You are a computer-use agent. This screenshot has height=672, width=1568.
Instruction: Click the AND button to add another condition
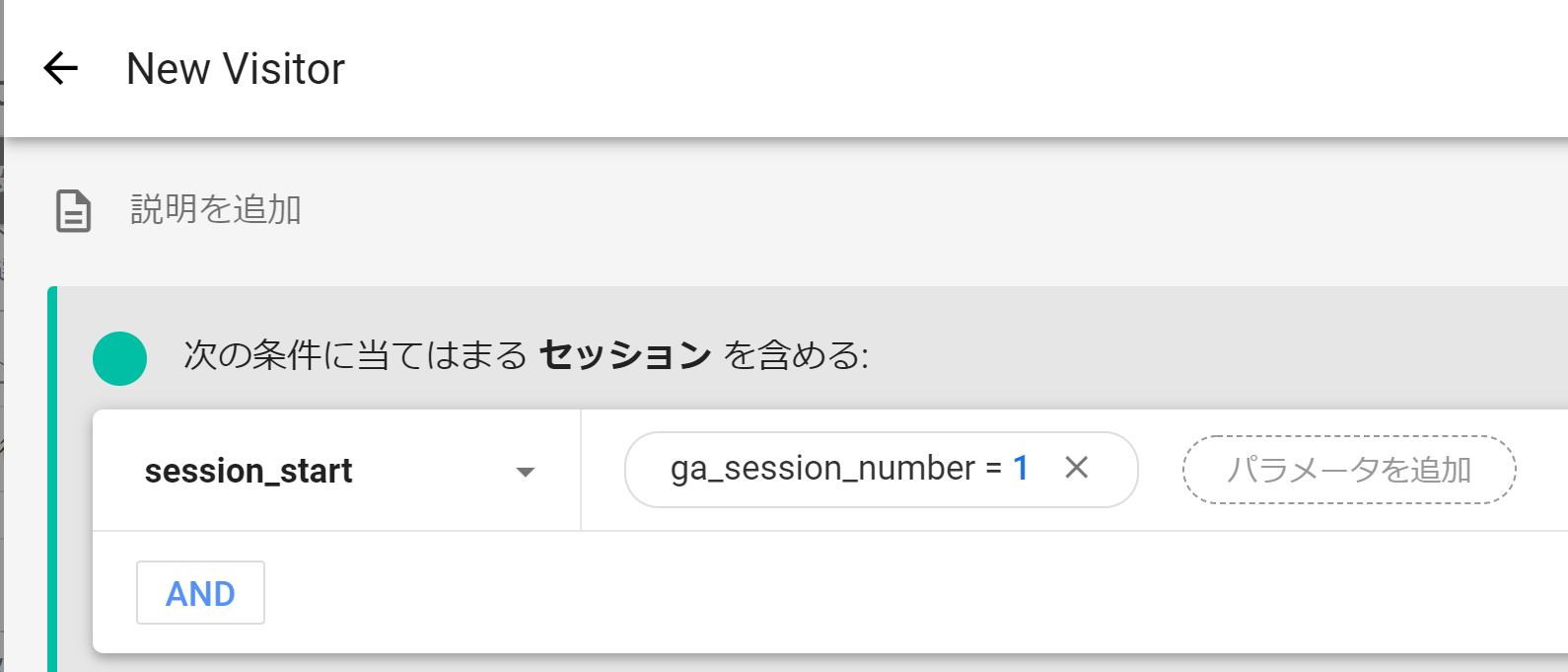pyautogui.click(x=200, y=592)
